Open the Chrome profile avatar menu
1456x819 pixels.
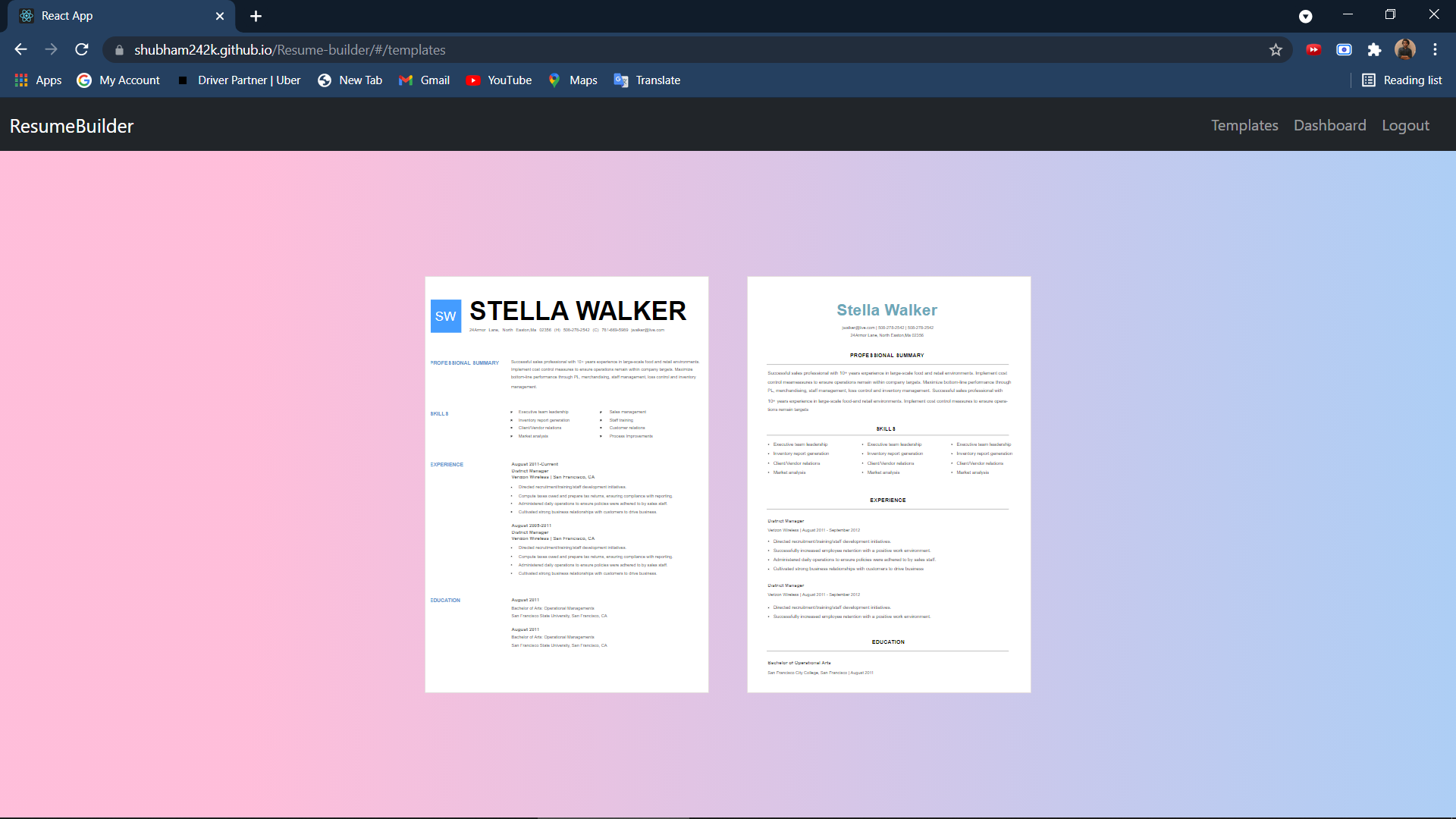(1405, 49)
